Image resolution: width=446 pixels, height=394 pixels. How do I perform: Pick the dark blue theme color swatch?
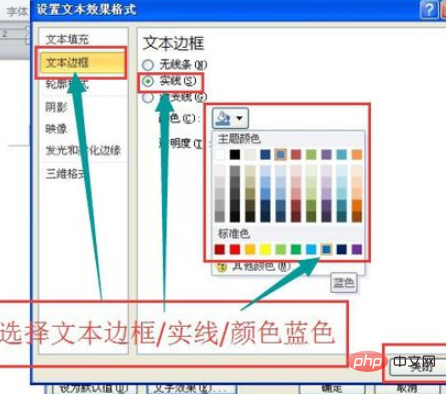(265, 154)
